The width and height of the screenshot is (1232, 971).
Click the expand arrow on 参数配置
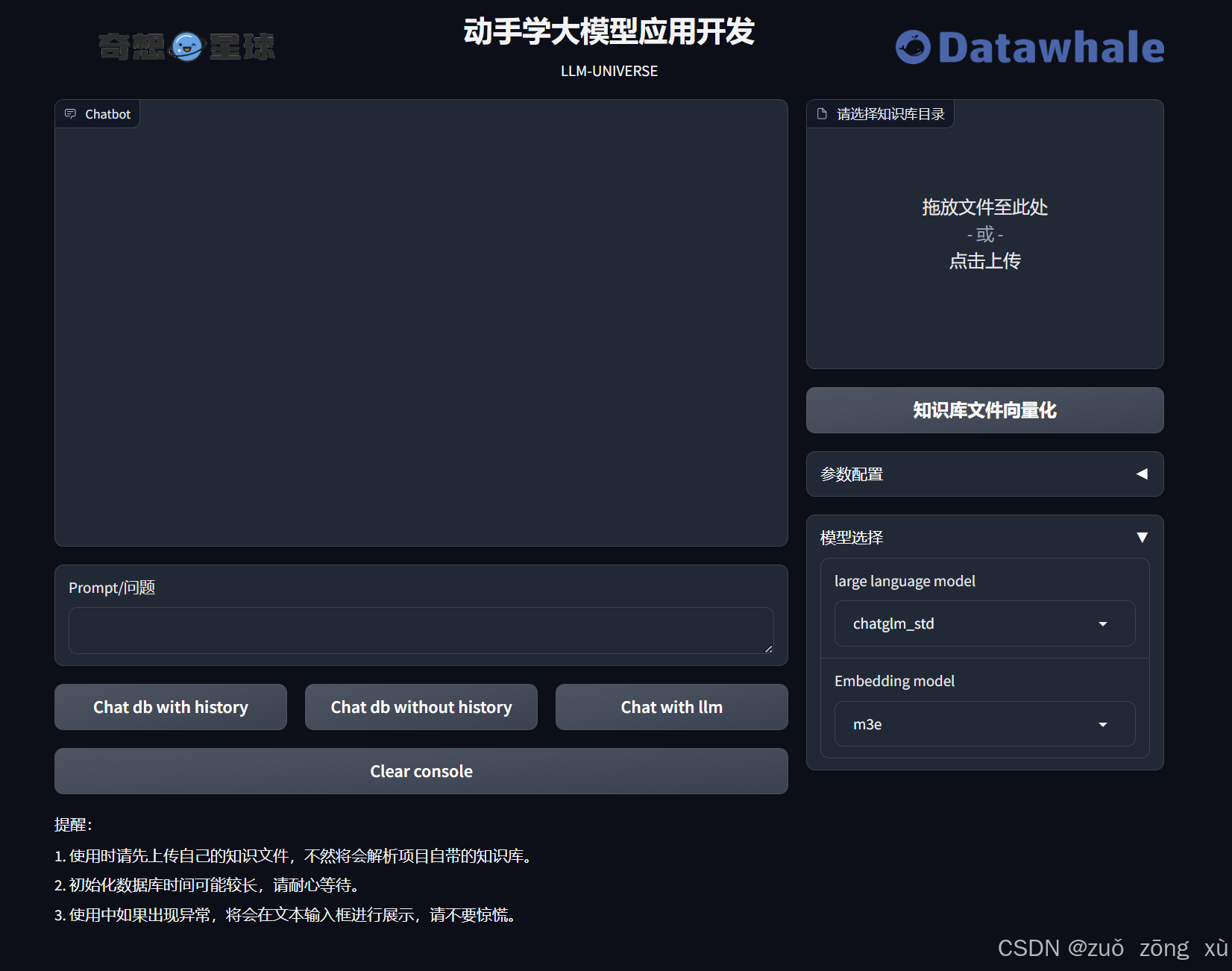click(1142, 474)
